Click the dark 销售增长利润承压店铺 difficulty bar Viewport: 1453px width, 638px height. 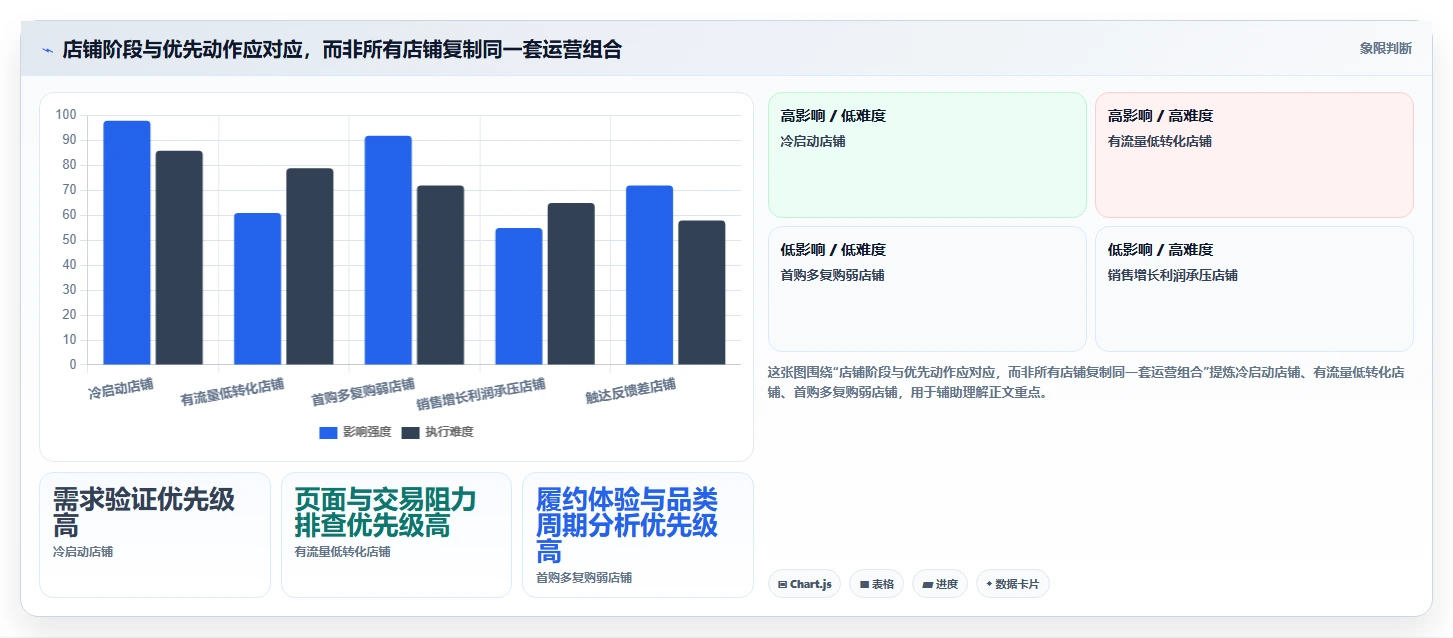571,284
